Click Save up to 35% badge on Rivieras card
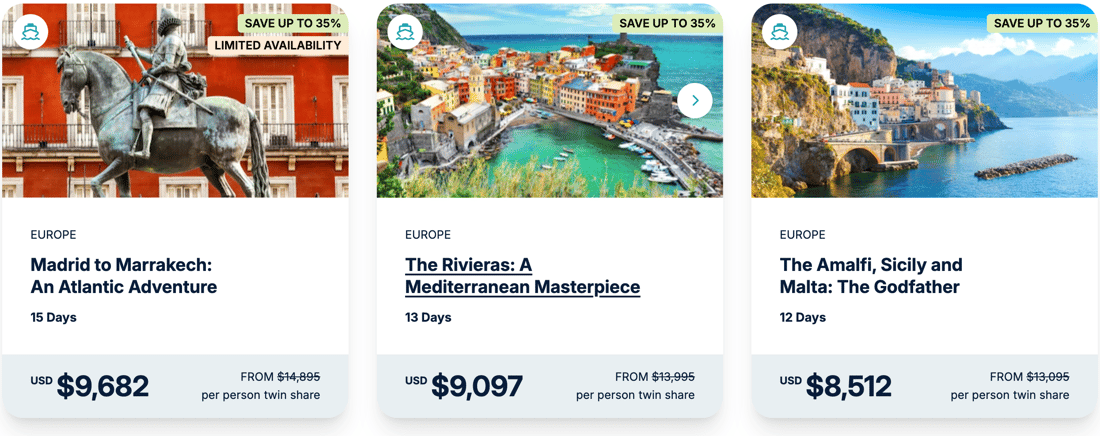The height and width of the screenshot is (436, 1100). pos(667,23)
